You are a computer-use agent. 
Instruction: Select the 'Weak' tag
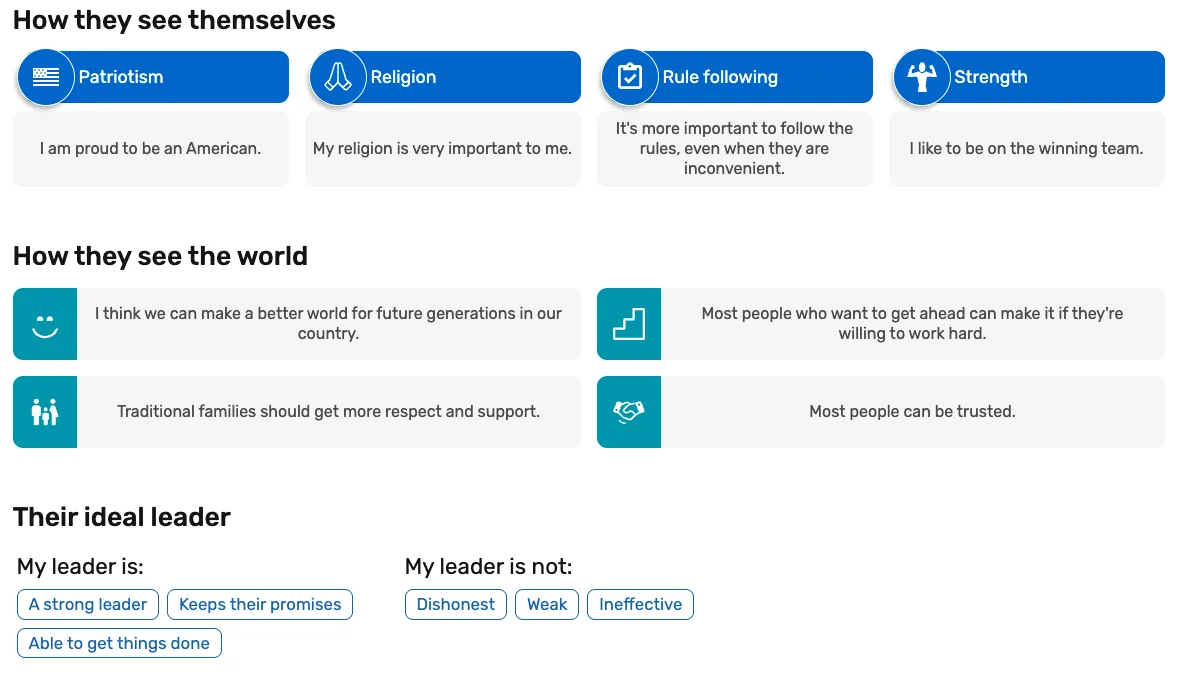(547, 604)
